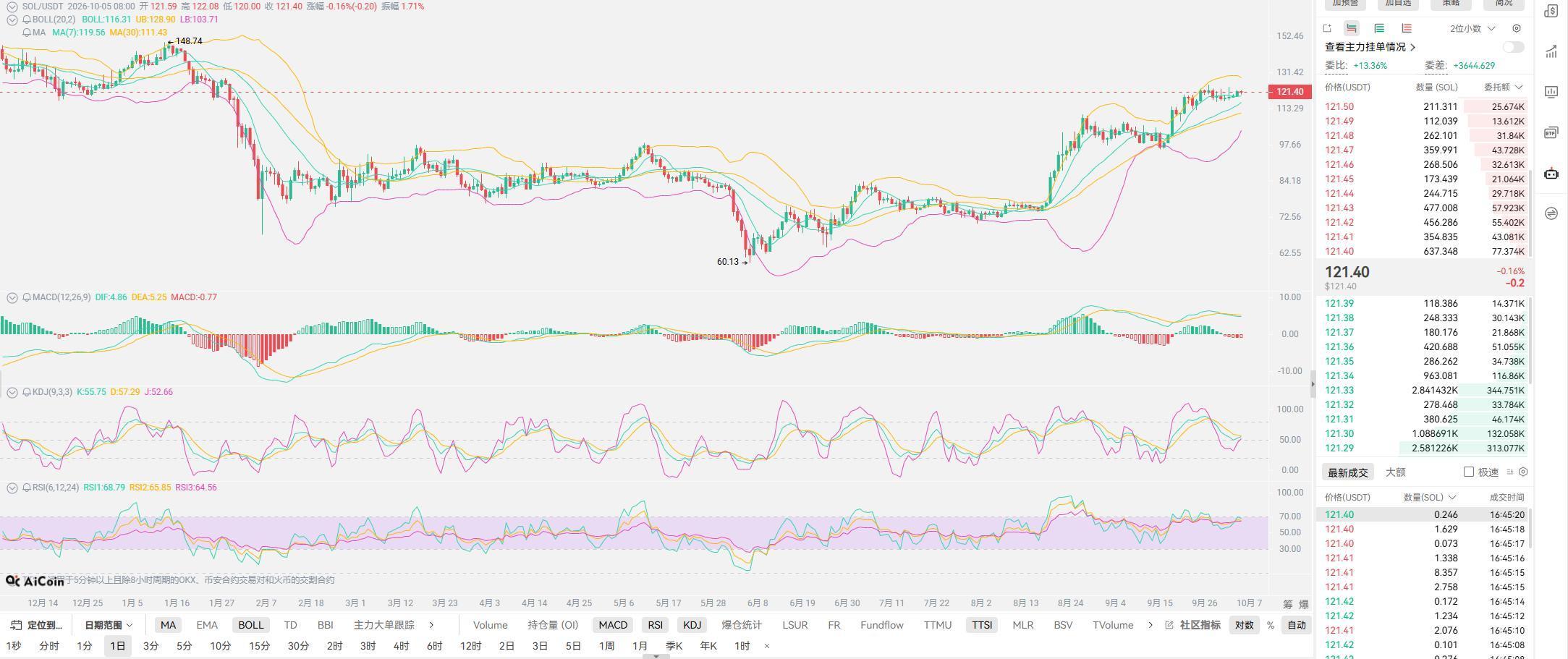Show sell-orders-only order book view

coord(1407,28)
